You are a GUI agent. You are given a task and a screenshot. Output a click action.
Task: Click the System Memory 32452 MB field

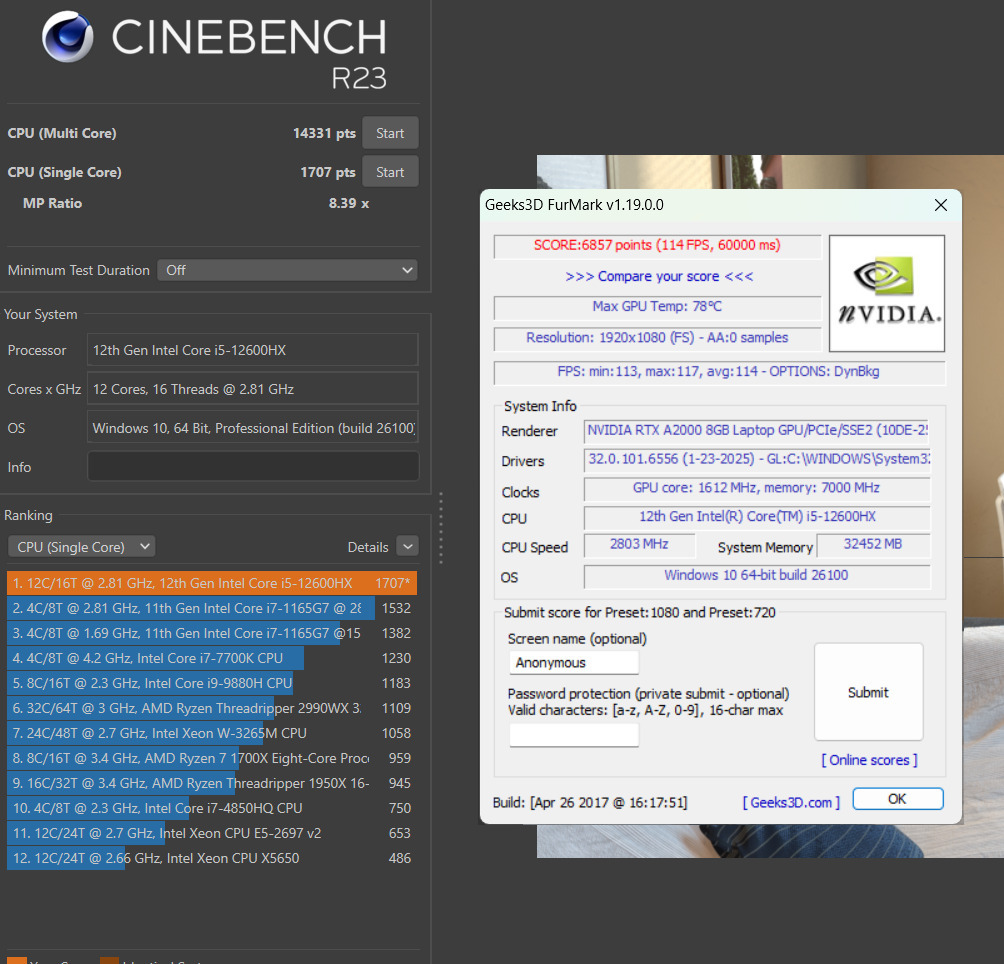coord(873,545)
